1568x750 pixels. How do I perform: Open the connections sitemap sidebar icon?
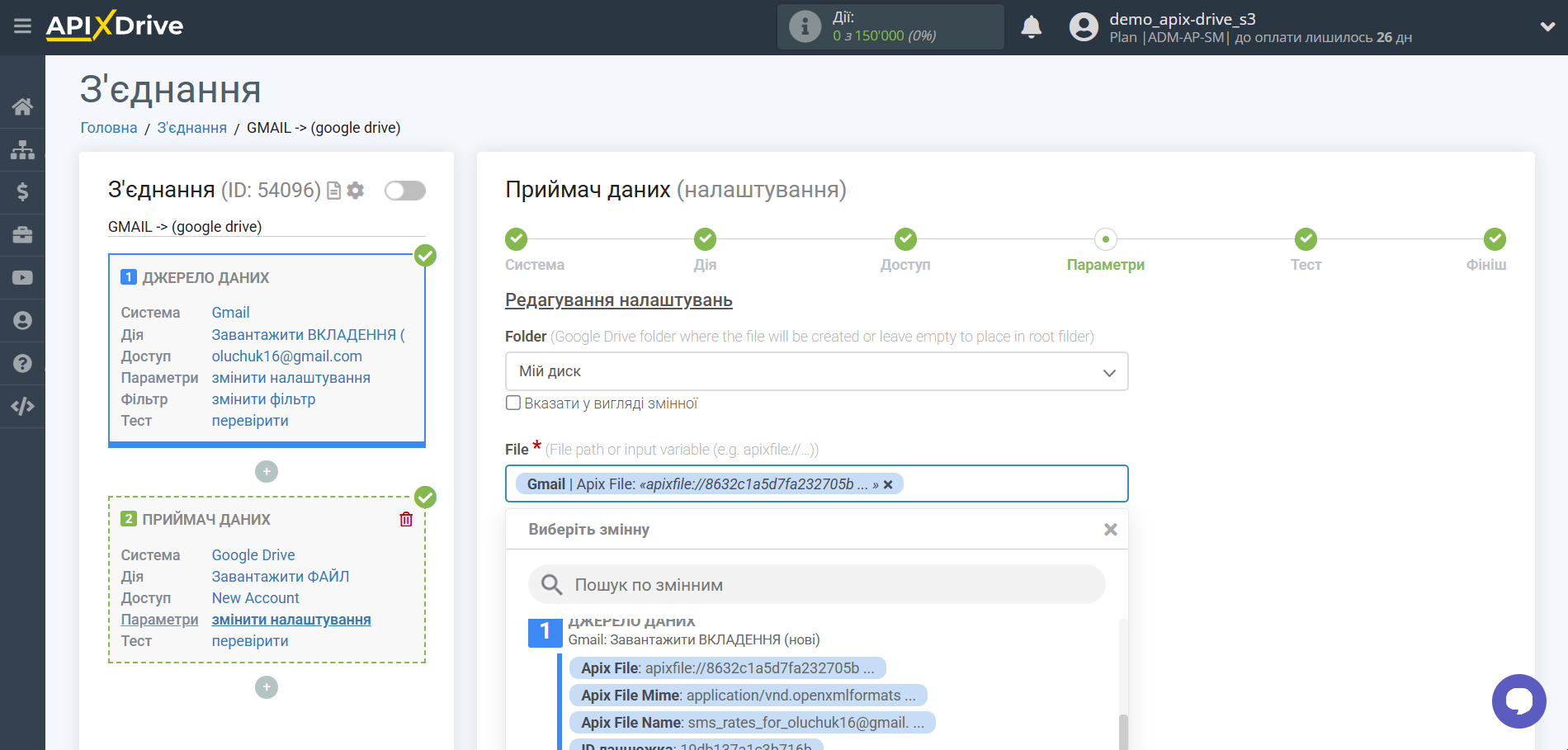click(22, 149)
